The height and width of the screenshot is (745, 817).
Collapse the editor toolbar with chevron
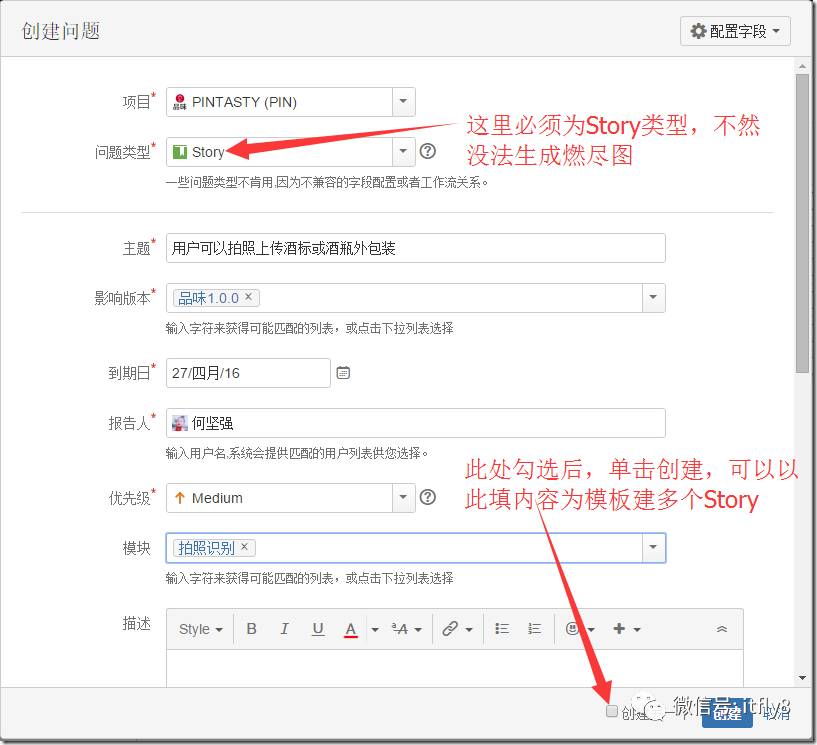[722, 629]
